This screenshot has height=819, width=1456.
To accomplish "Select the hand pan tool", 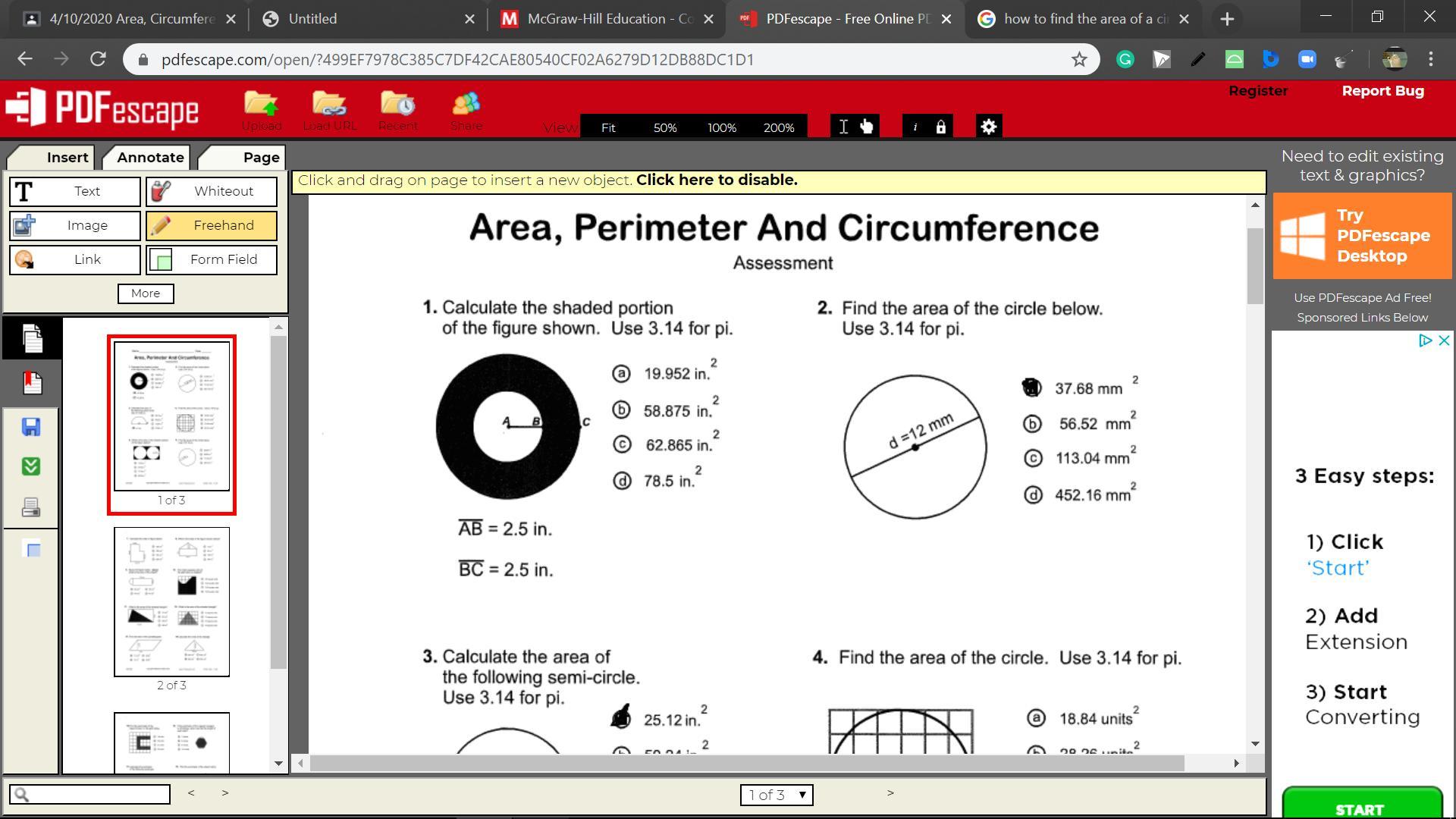I will (866, 127).
